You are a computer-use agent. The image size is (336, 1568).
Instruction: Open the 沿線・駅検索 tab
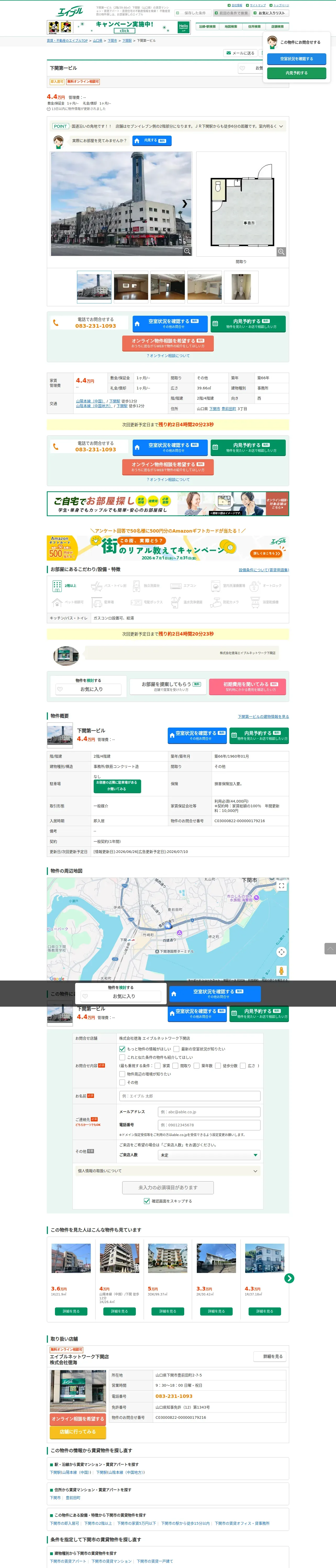207,26
